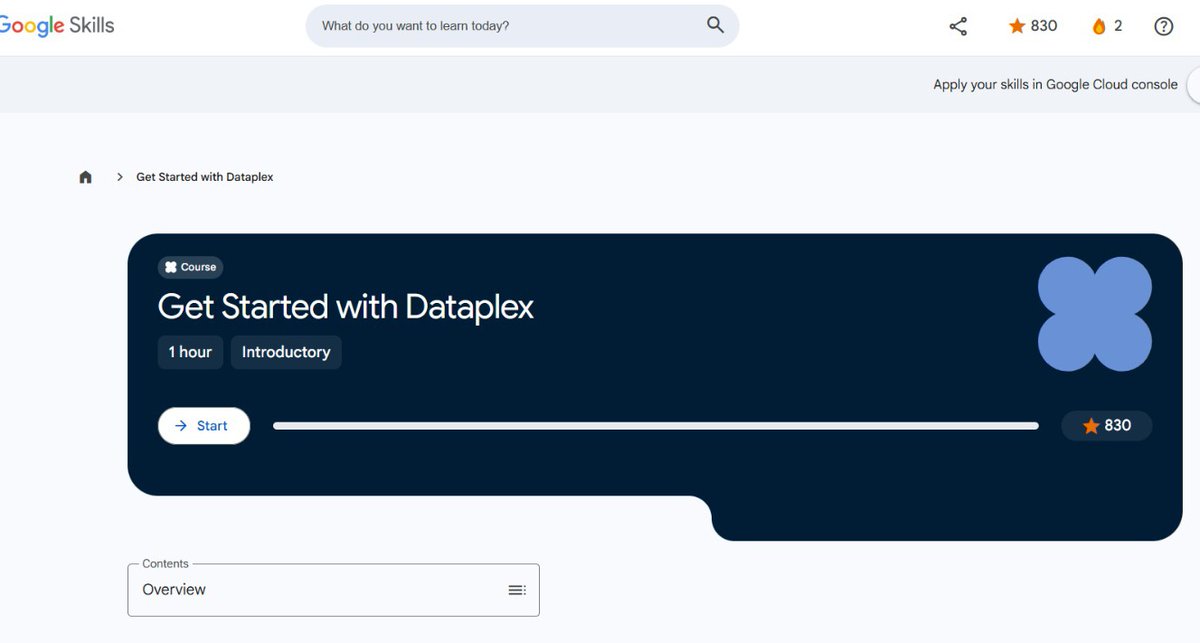Viewport: 1200px width, 643px height.
Task: Open the contents list icon in the Overview box
Action: (517, 590)
